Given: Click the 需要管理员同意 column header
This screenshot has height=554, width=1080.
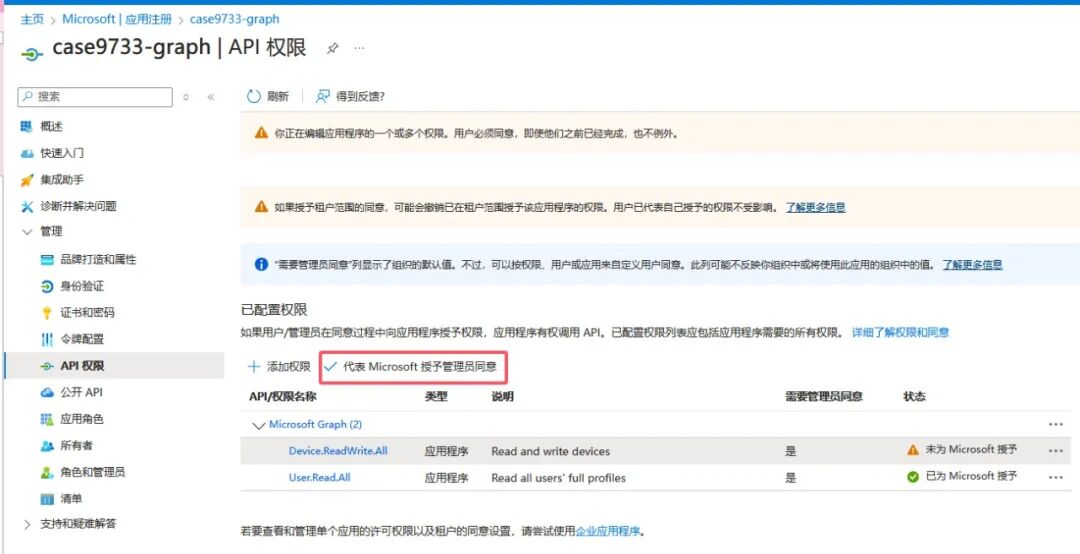Looking at the screenshot, I should pyautogui.click(x=824, y=397).
